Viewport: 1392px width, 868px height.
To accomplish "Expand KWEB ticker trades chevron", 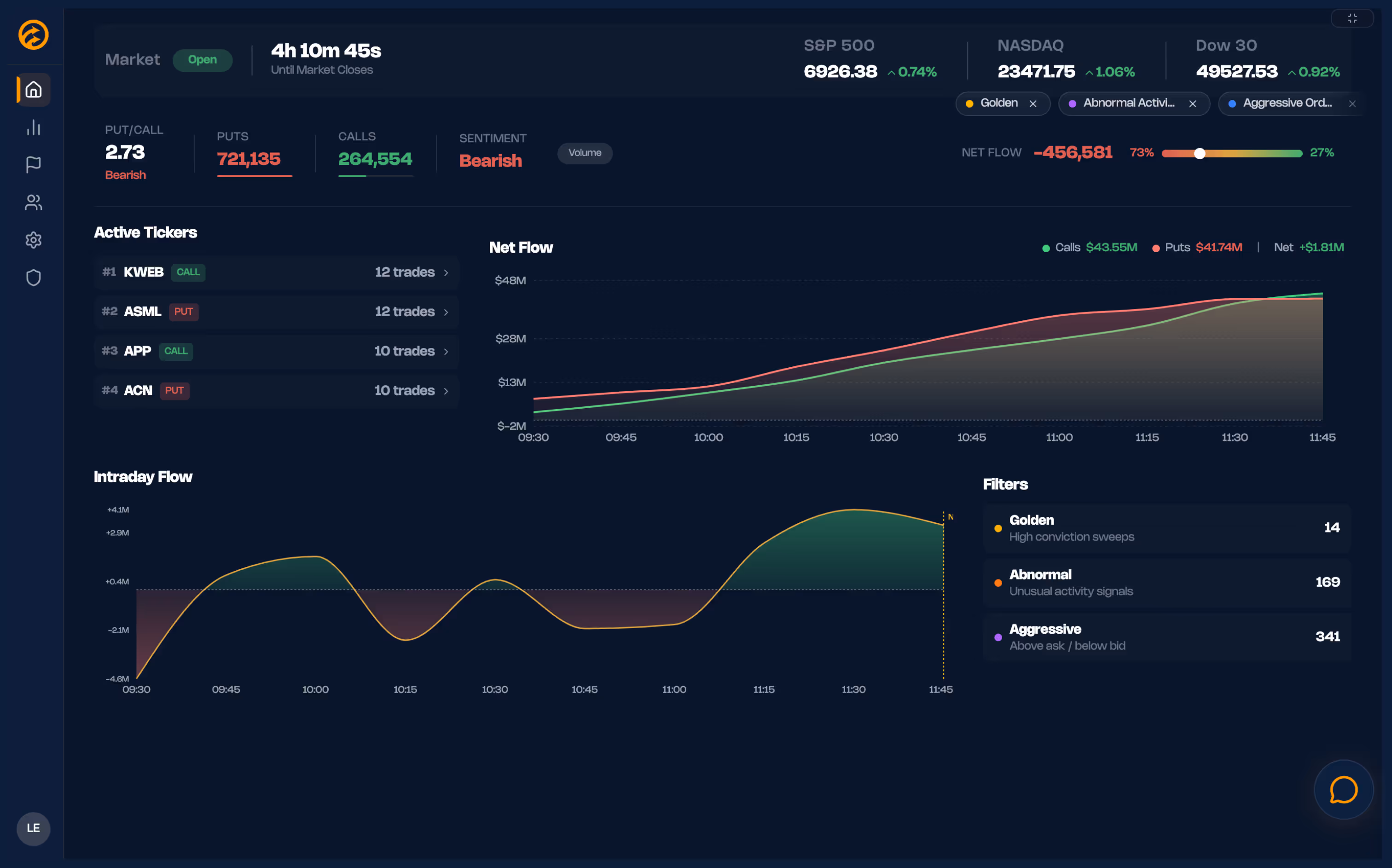I will pyautogui.click(x=446, y=272).
